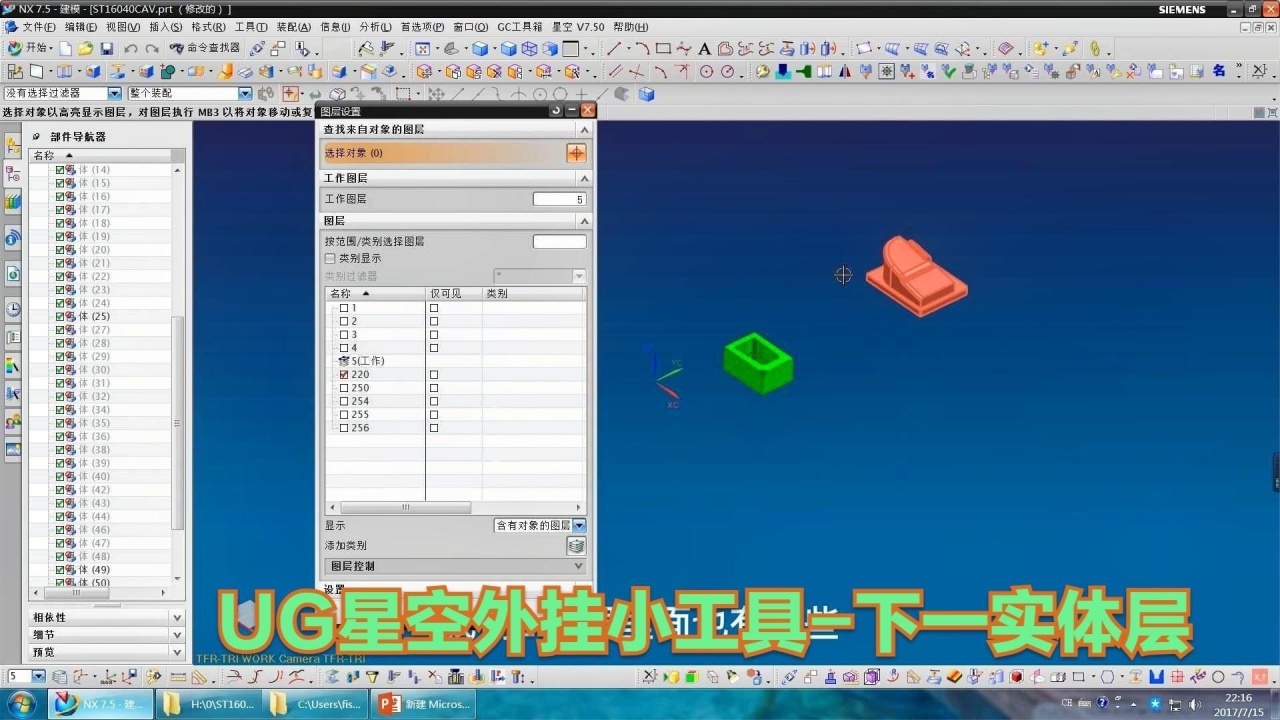Open the 含有对象的图层 display dropdown
This screenshot has height=720, width=1280.
(x=579, y=525)
